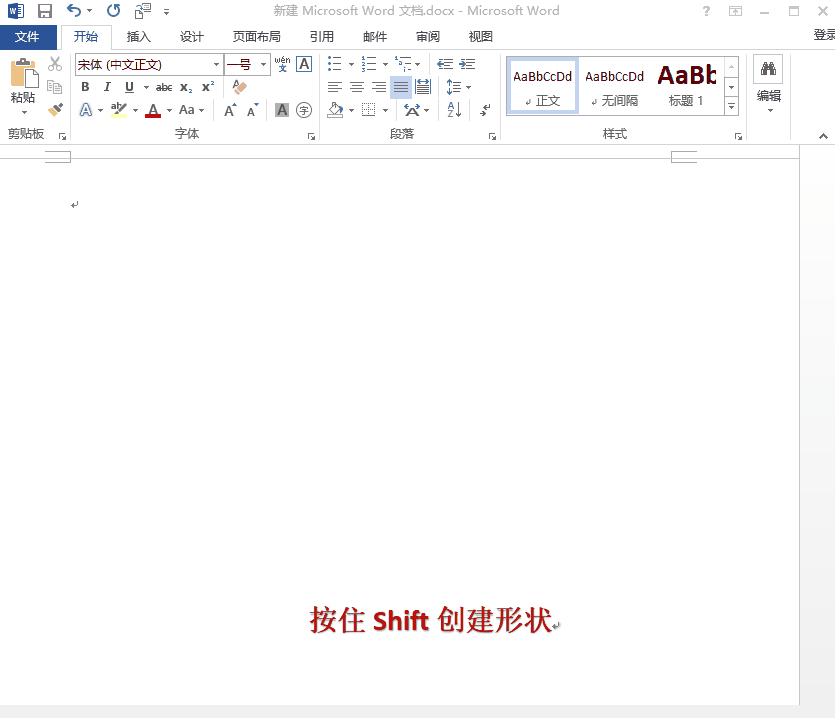Click the Character Border icon
835x718 pixels.
(304, 64)
